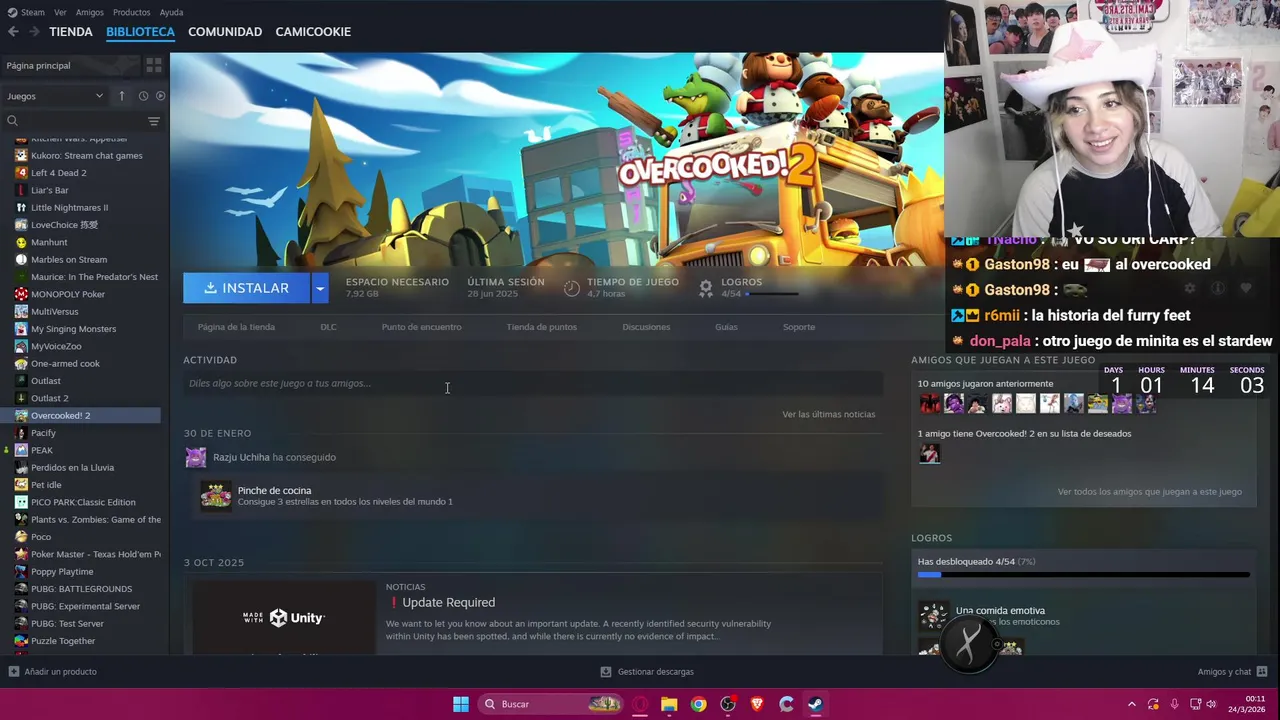Screen dimensions: 1280x720
Task: Toggle the ready-to-play filter icon
Action: pos(160,96)
